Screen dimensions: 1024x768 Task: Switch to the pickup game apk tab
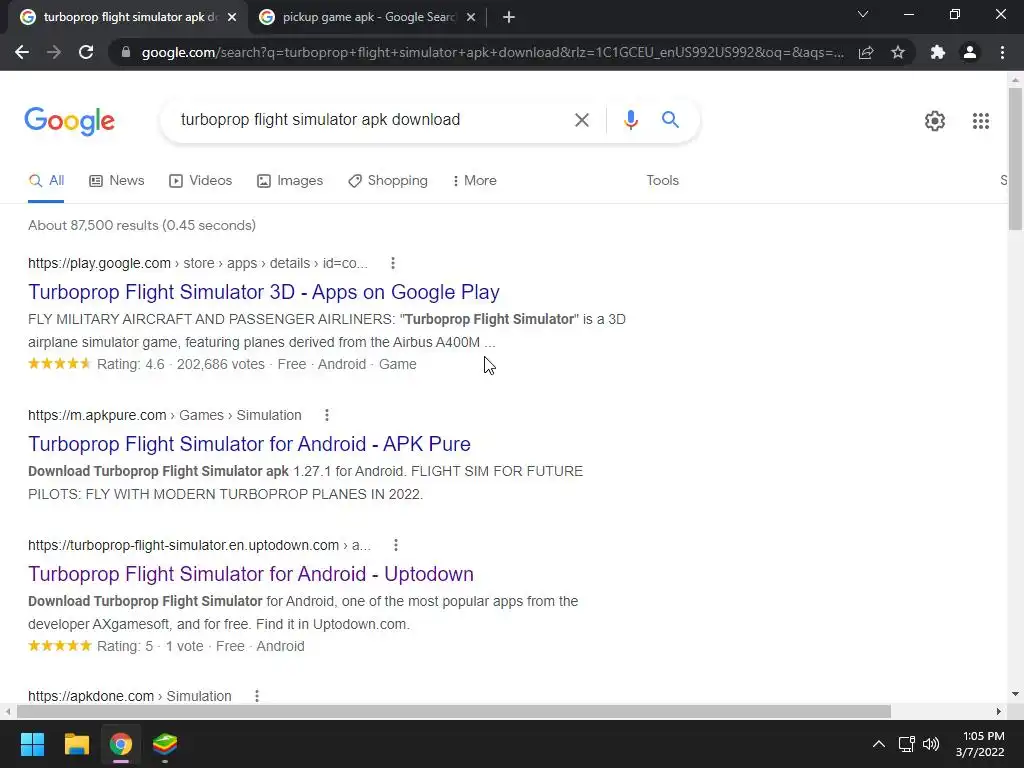(366, 17)
